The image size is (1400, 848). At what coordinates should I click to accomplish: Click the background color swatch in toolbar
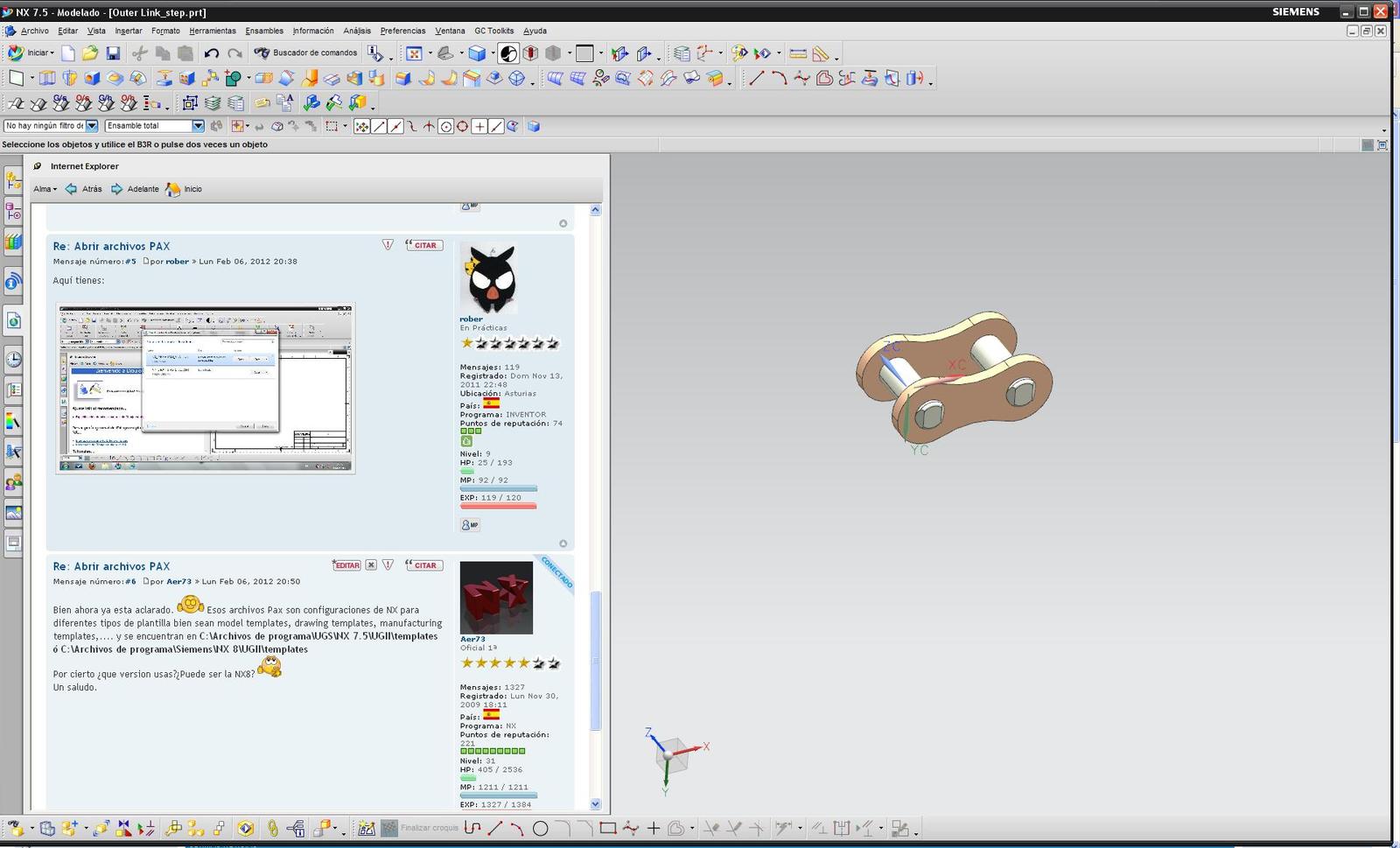pyautogui.click(x=585, y=53)
